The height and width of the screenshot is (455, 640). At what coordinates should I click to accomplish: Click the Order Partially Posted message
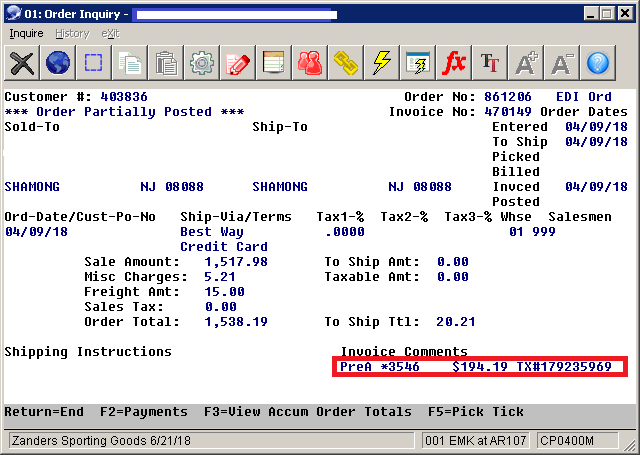124,112
